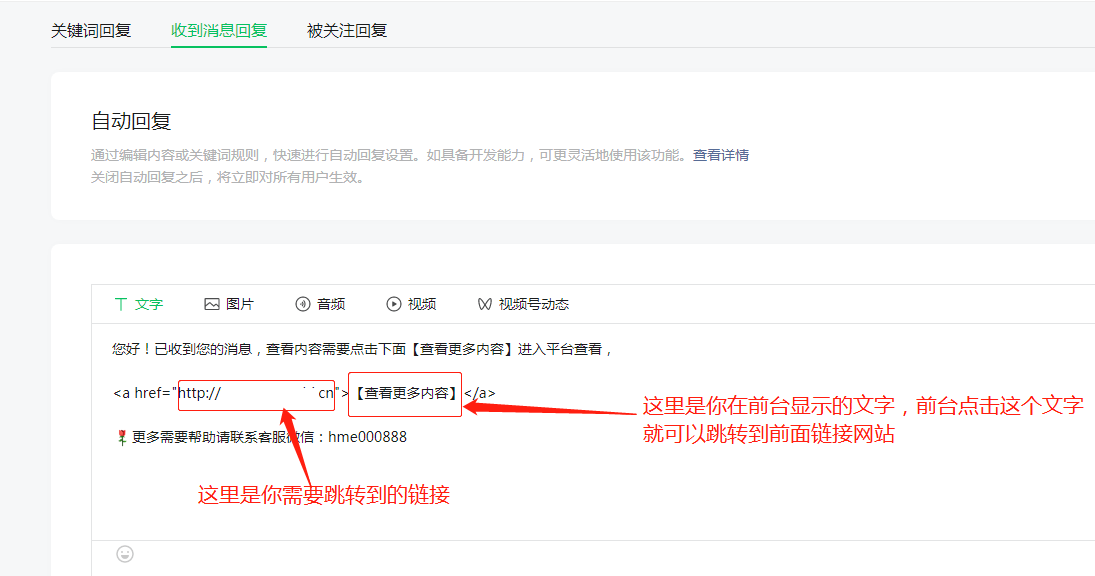
Task: Select the 视频 reply type tab
Action: [x=411, y=304]
